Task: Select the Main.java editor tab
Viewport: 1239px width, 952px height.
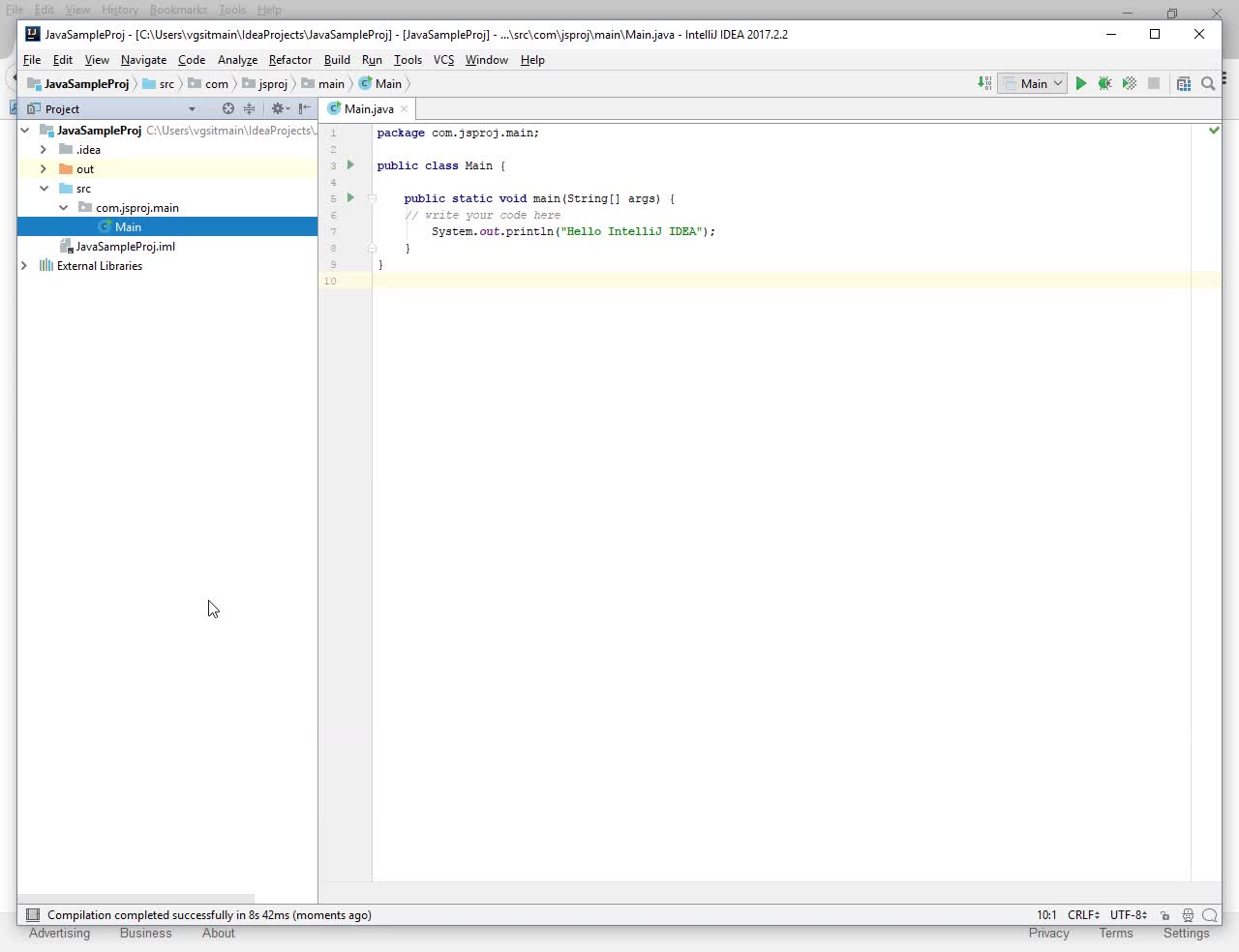Action: pos(369,108)
